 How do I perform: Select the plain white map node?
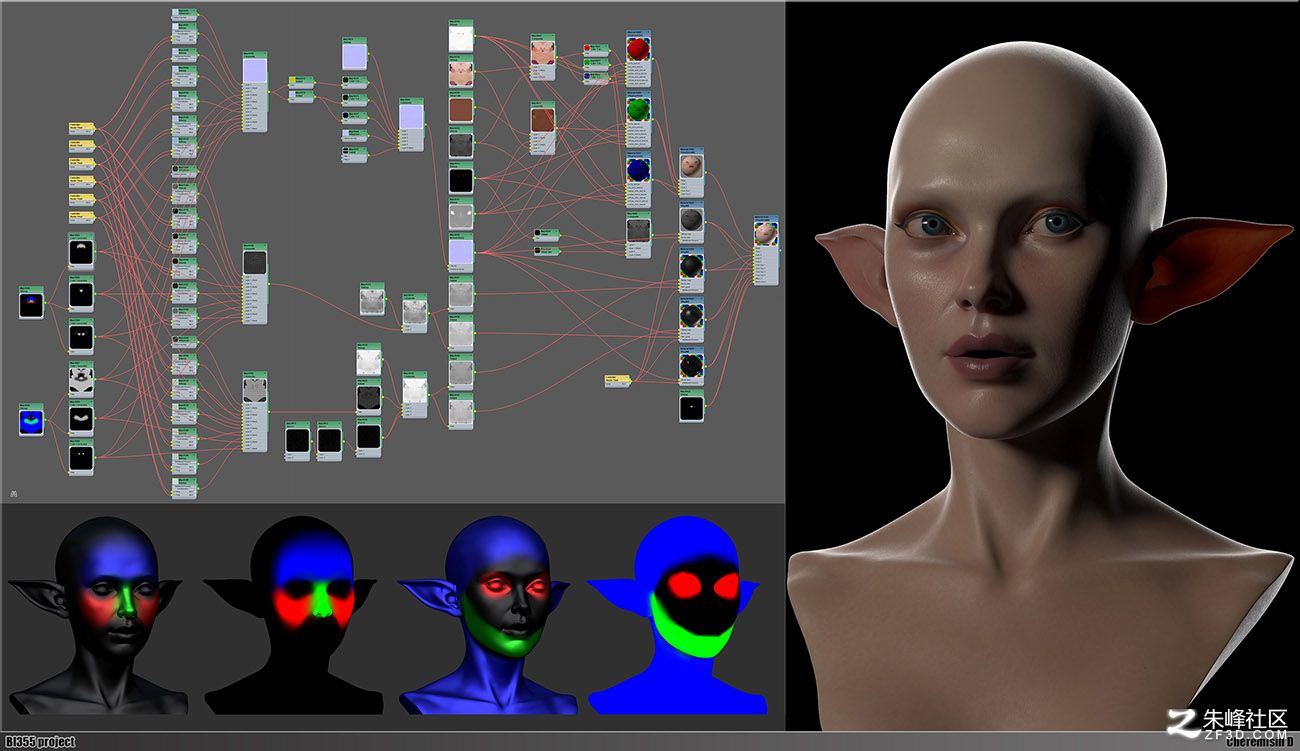(x=460, y=38)
